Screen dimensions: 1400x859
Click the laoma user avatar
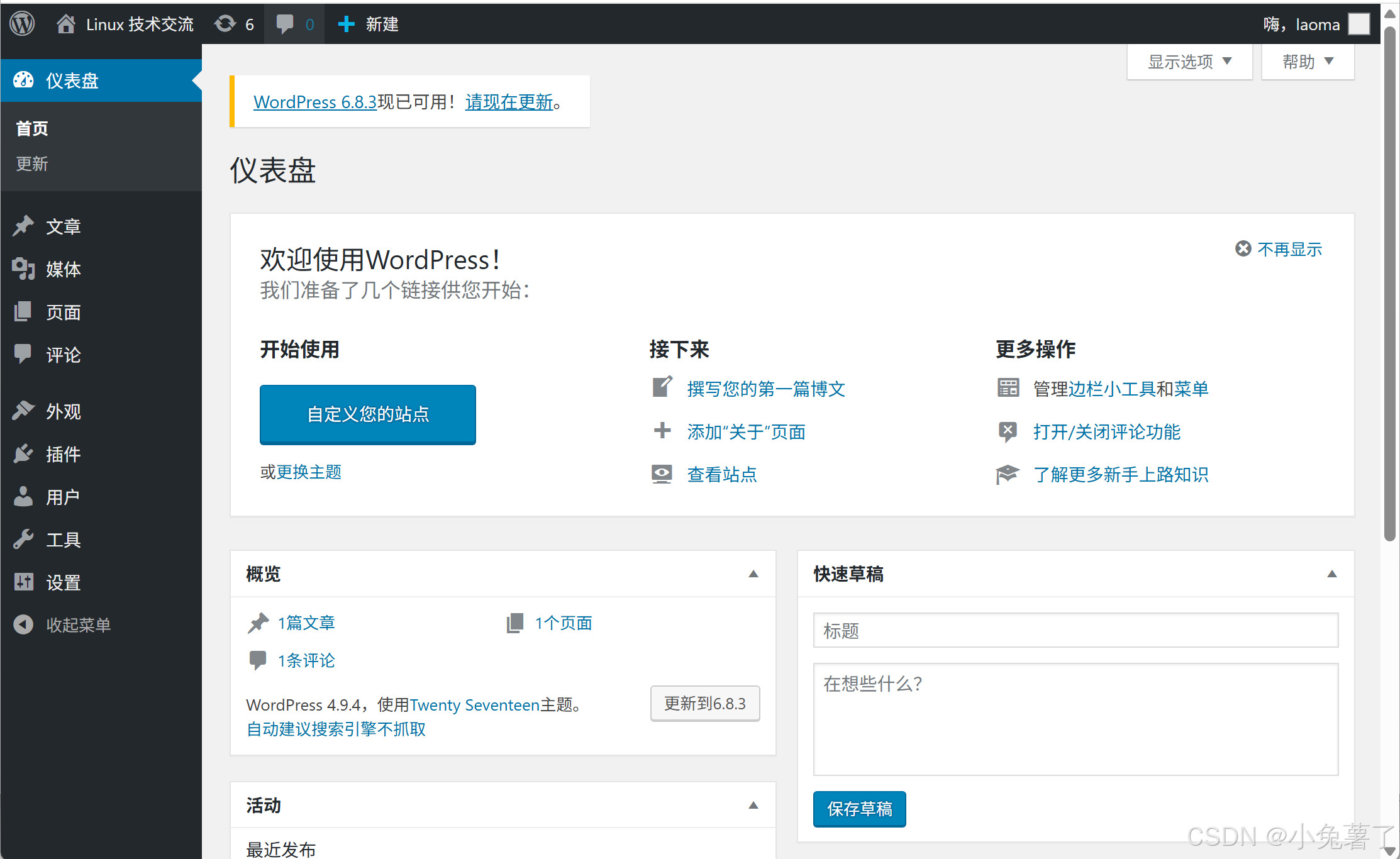(1358, 24)
